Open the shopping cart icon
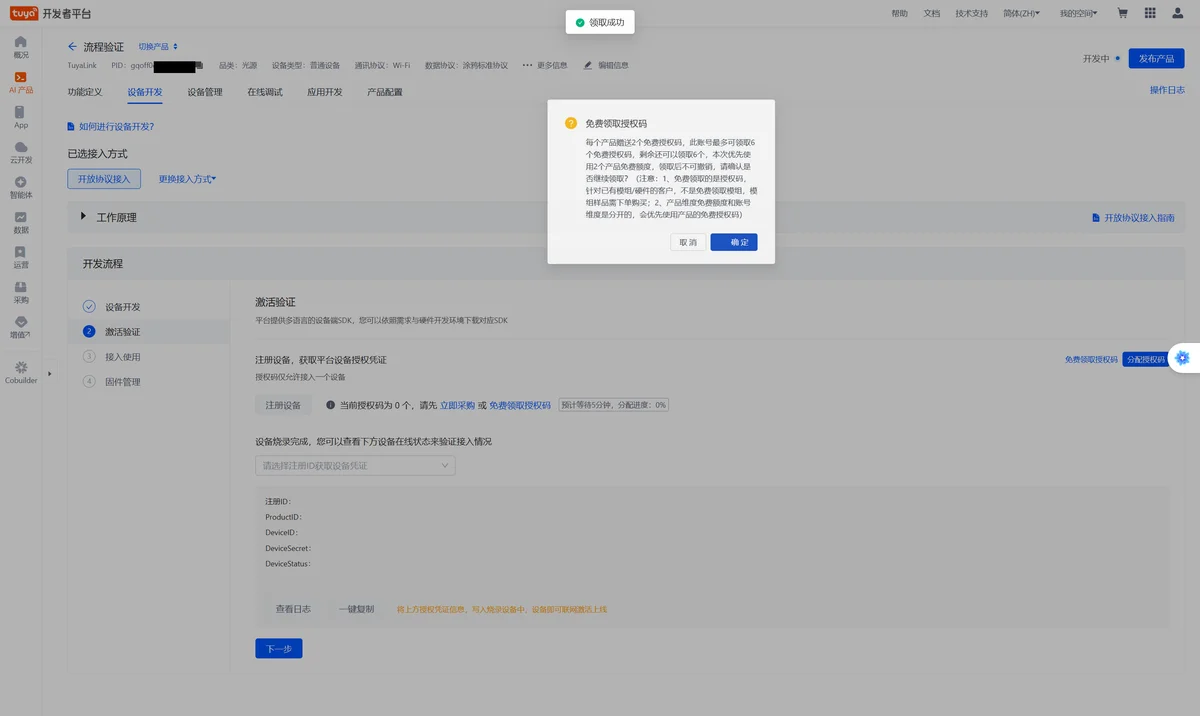Viewport: 1200px width, 716px height. (1122, 13)
